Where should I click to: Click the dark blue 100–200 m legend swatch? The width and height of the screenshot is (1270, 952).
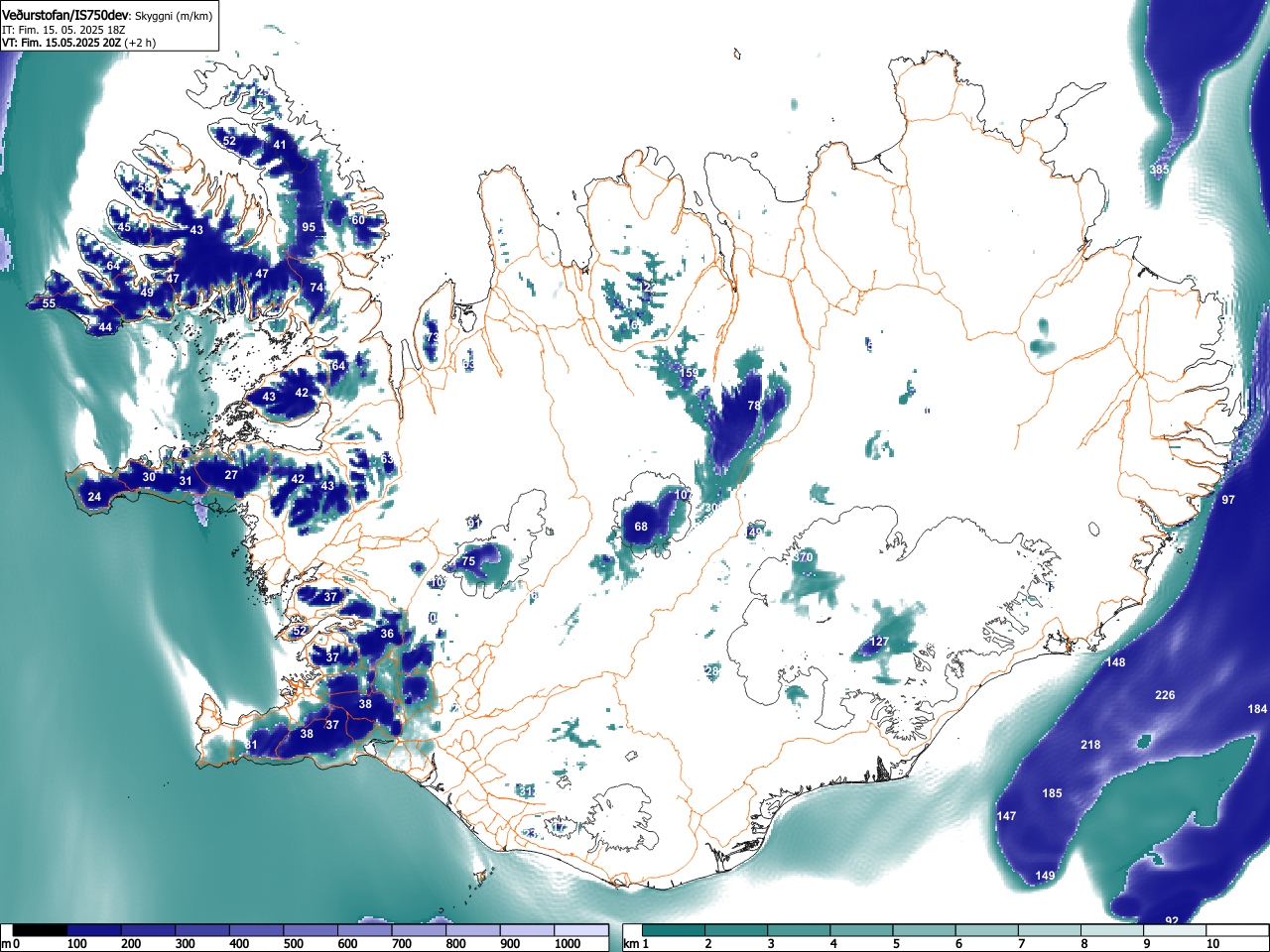point(94,930)
